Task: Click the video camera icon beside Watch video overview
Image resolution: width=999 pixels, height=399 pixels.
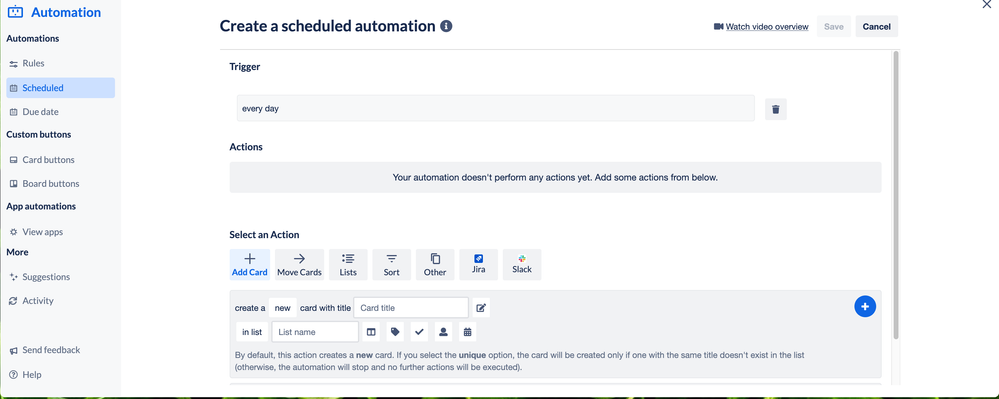Action: (x=719, y=27)
